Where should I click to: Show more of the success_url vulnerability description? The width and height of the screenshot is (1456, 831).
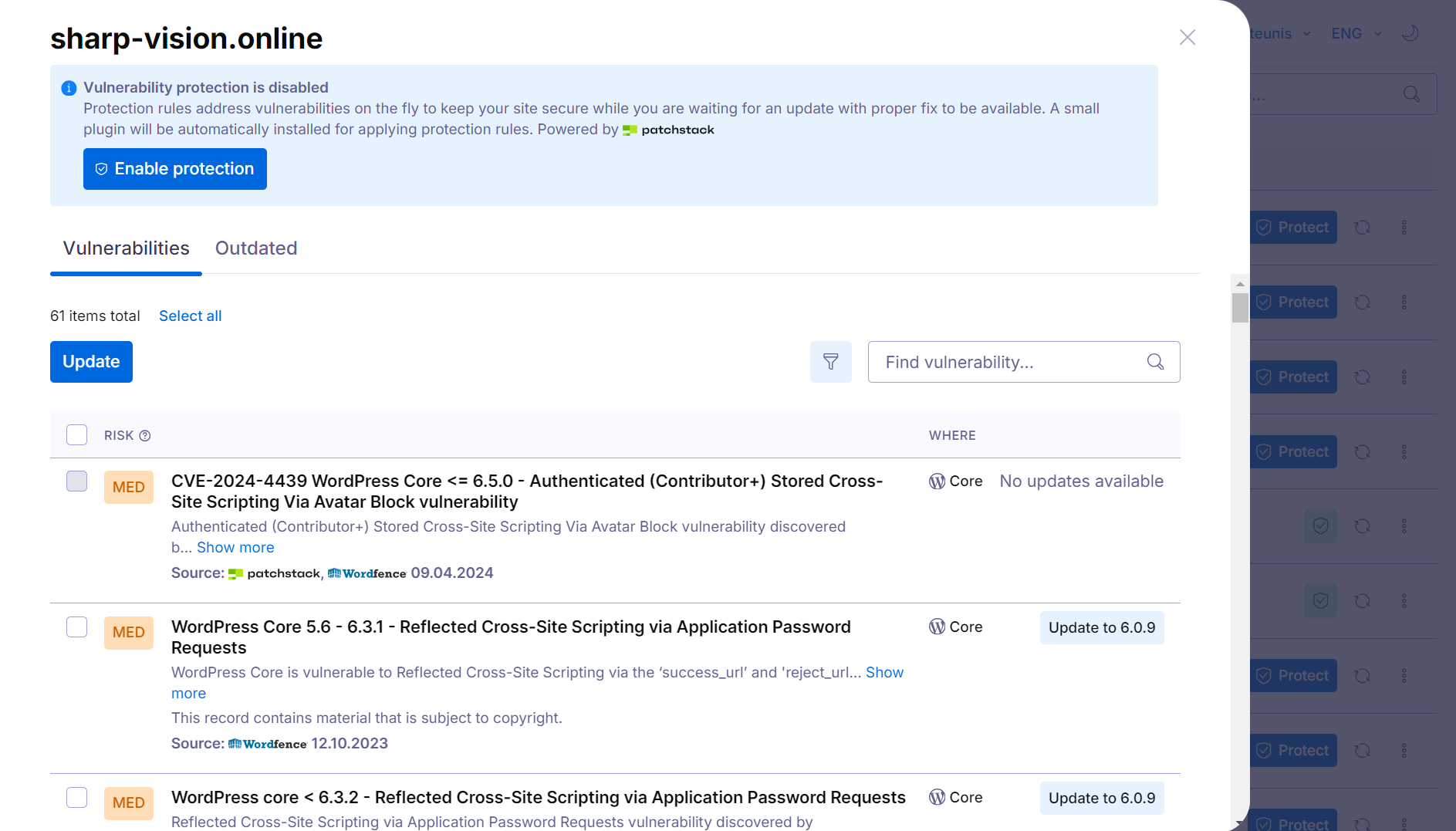pos(884,672)
